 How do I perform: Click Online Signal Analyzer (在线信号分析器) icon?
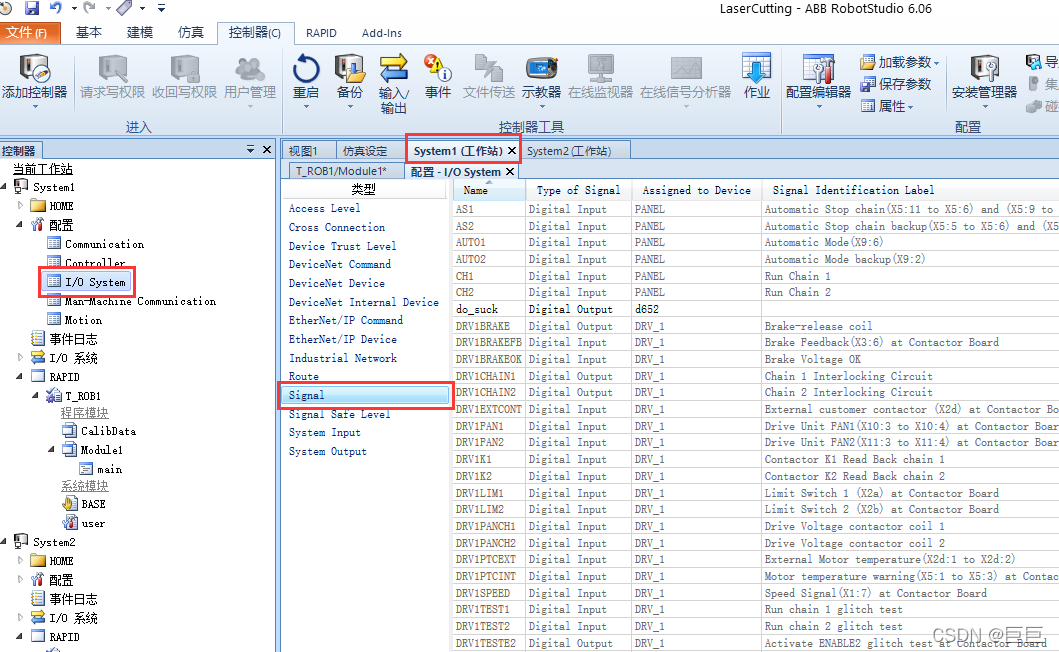point(686,69)
